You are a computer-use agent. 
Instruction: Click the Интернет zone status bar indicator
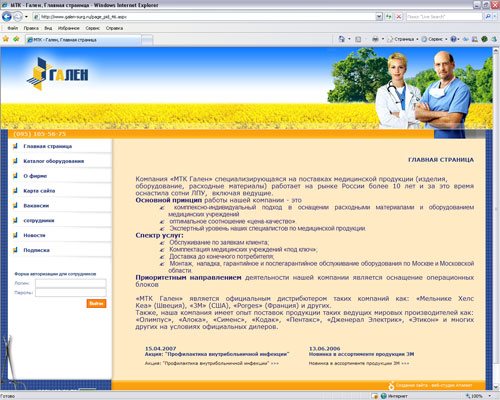tap(394, 396)
